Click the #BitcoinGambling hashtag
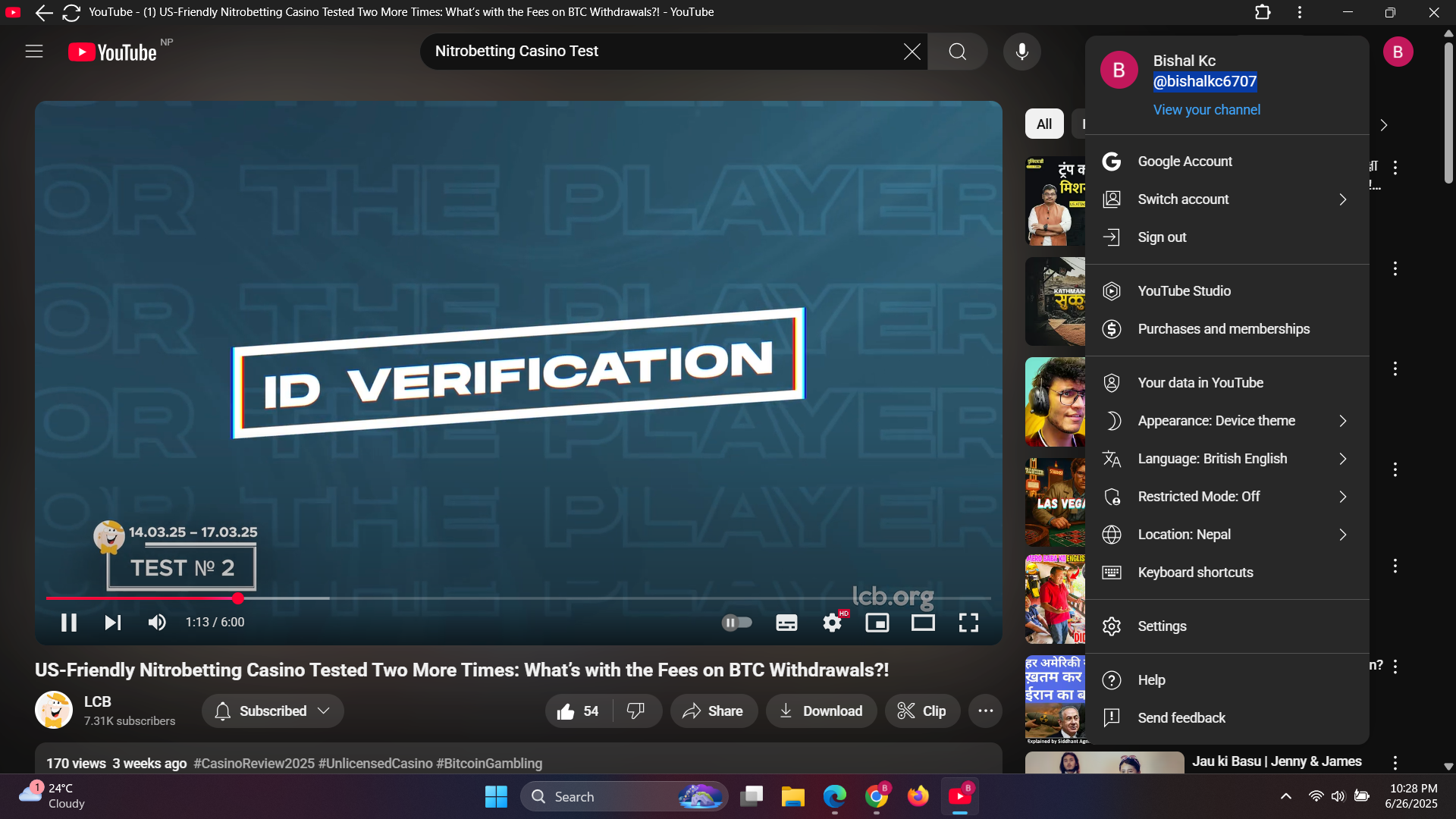The width and height of the screenshot is (1456, 819). 489,764
